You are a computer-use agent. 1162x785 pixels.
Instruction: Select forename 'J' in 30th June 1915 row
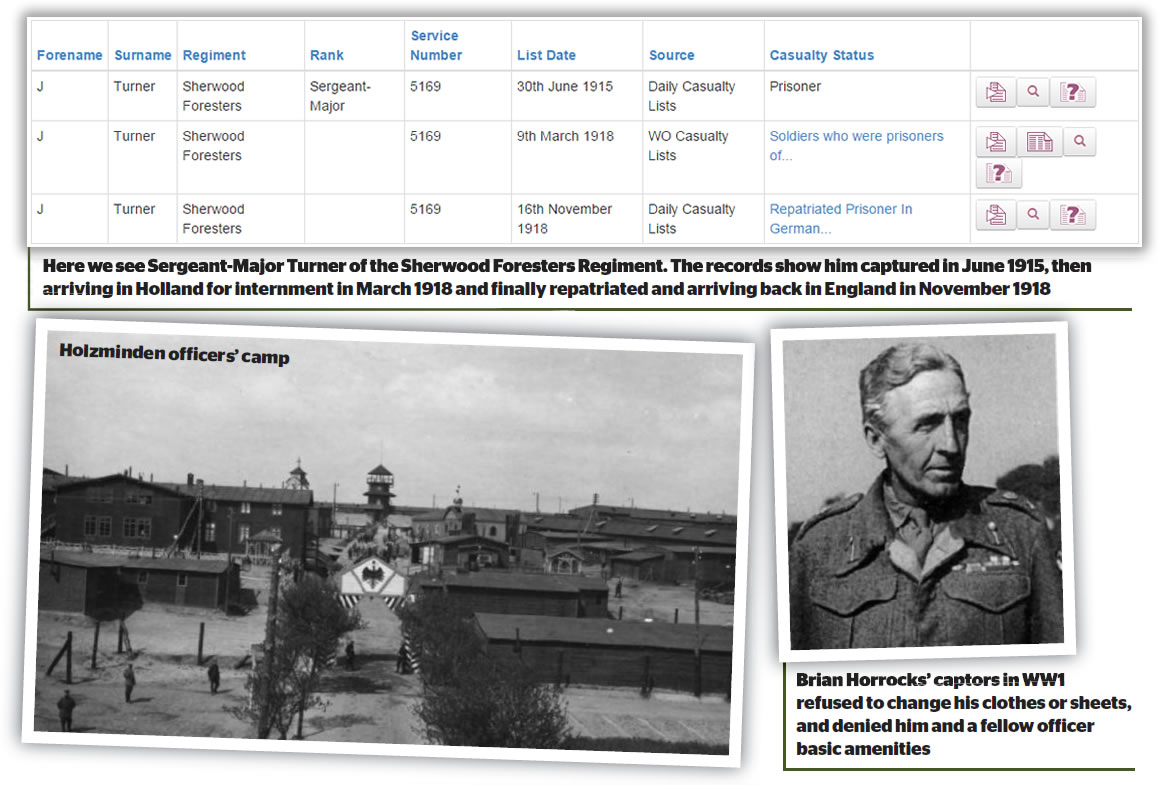[x=40, y=86]
